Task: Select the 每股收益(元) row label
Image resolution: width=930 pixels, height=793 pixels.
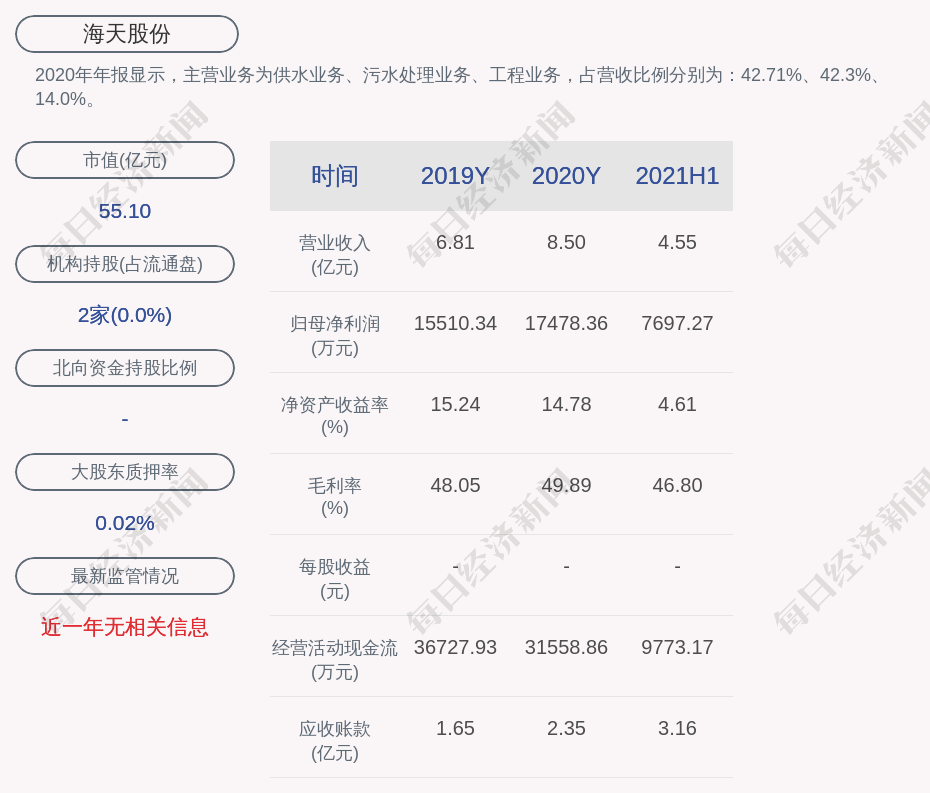Action: 335,579
